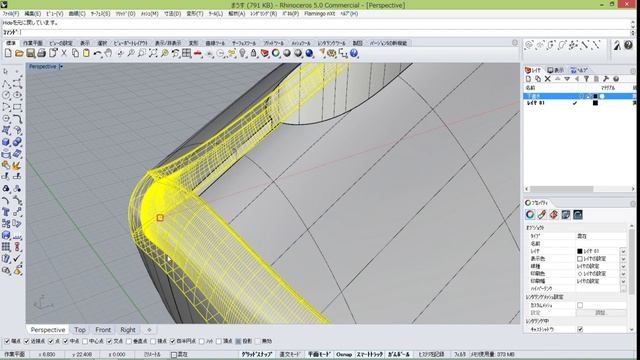
Task: Click the Copy icon in toolbar
Action: (75, 53)
